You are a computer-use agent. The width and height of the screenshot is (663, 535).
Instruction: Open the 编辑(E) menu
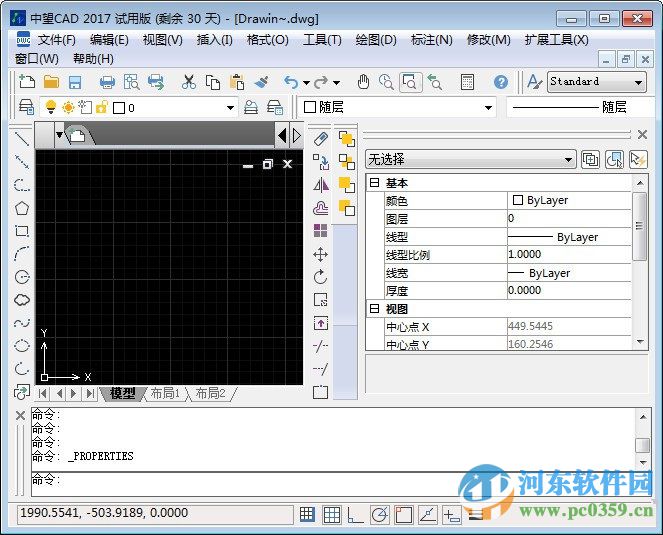(109, 40)
